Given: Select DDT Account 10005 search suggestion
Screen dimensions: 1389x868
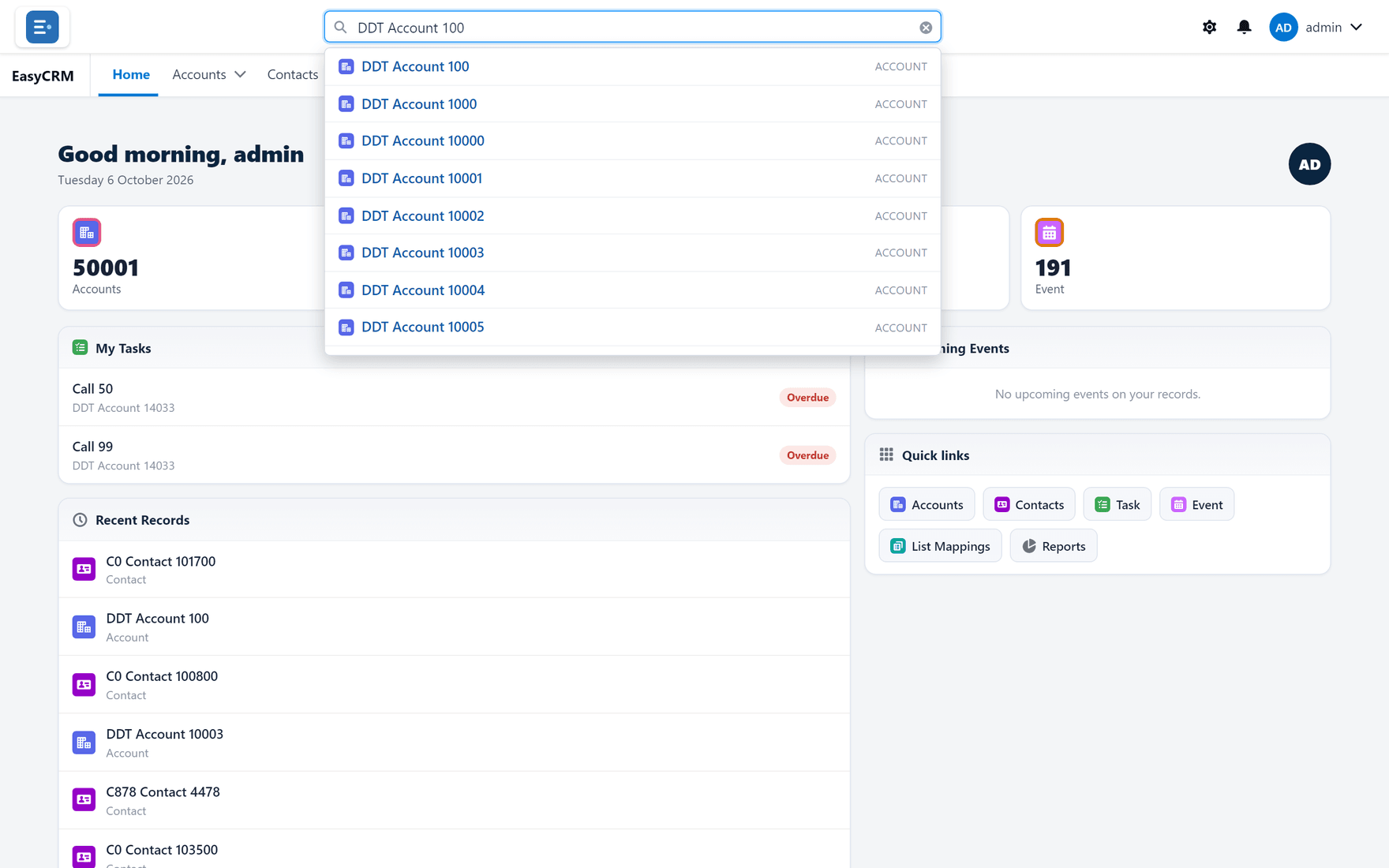Looking at the screenshot, I should pos(632,327).
